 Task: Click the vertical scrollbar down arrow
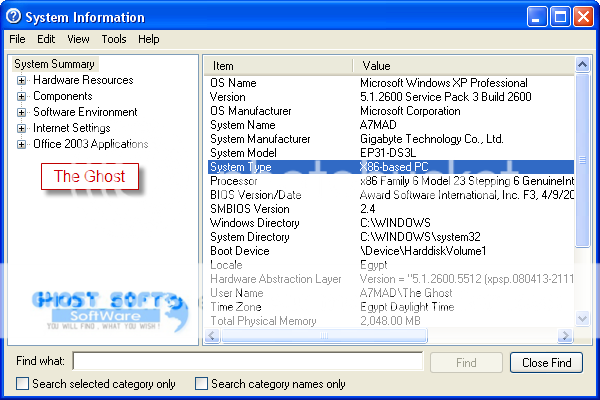582,318
